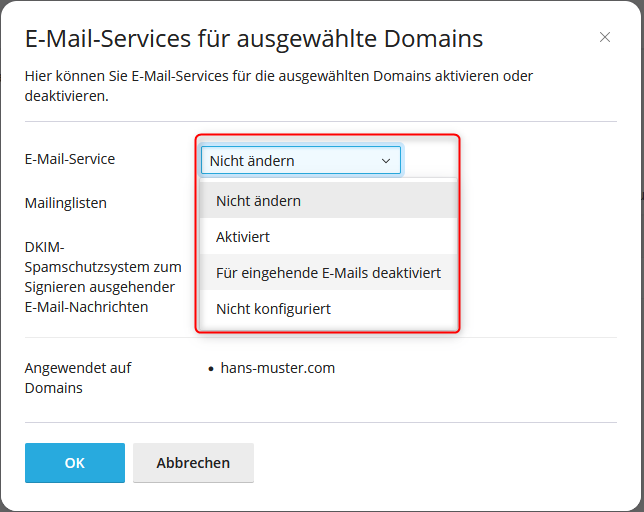Close the dialog with the X icon

605,38
